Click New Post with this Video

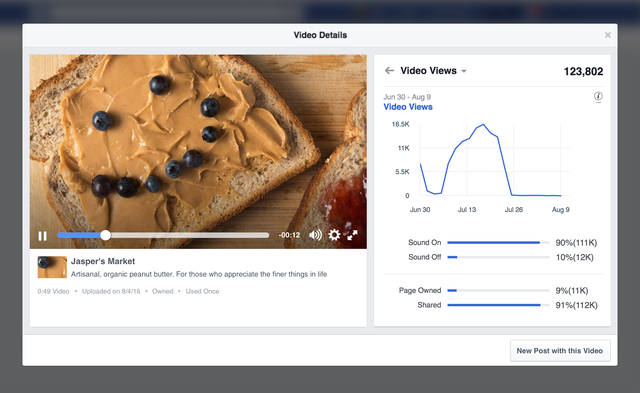coord(560,351)
